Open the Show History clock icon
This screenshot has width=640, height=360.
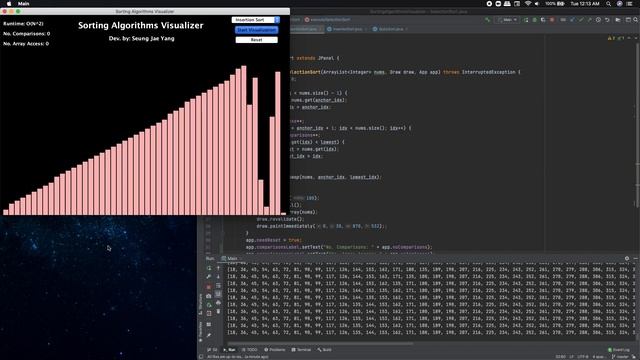pos(598,20)
